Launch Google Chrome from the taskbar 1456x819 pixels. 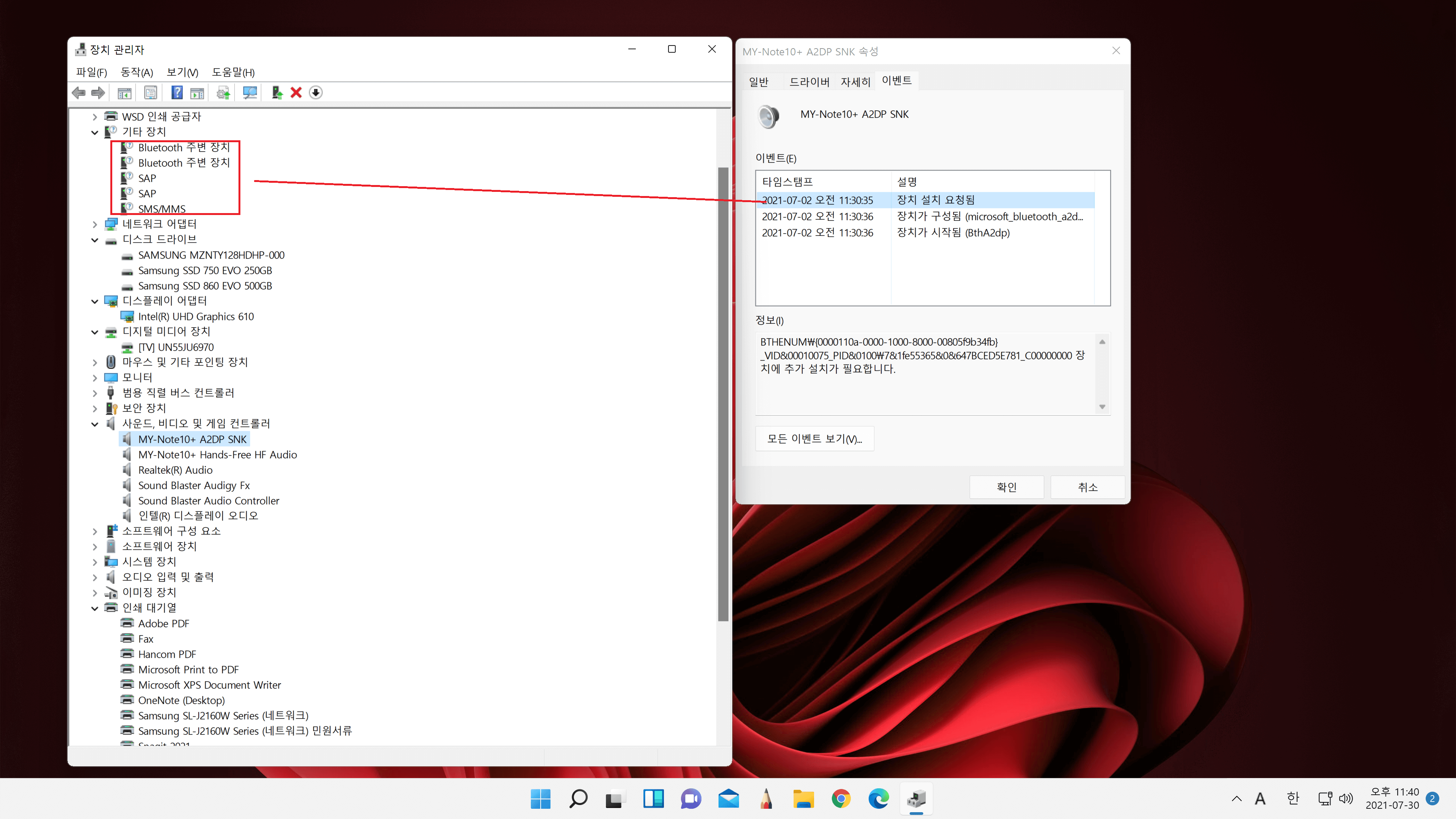(x=841, y=799)
